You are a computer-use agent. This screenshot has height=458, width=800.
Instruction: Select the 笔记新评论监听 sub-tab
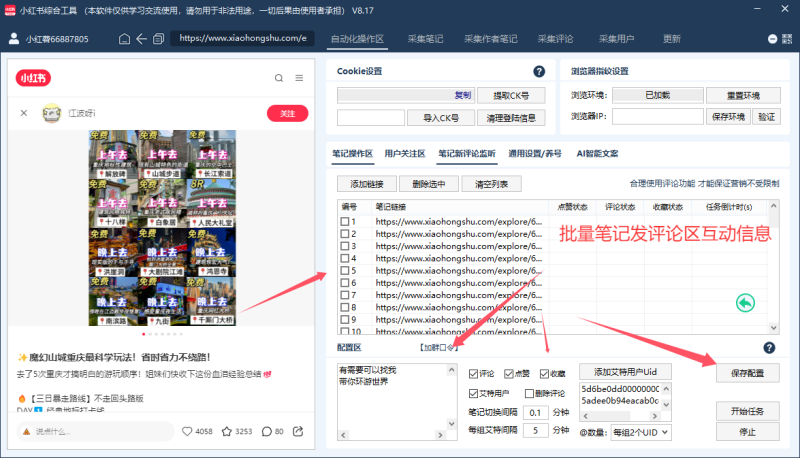(467, 154)
